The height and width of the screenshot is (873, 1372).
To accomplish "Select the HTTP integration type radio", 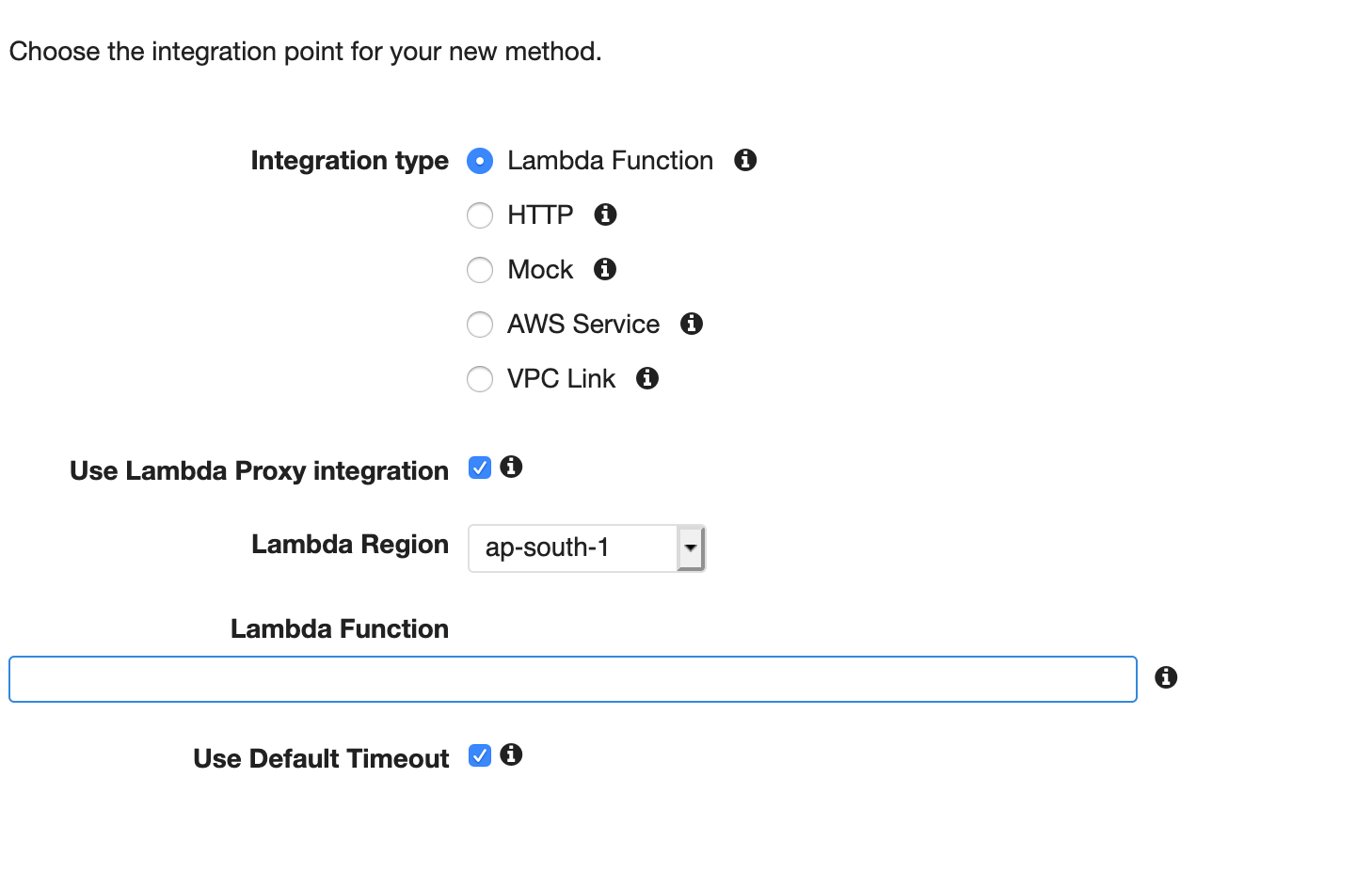I will [480, 215].
